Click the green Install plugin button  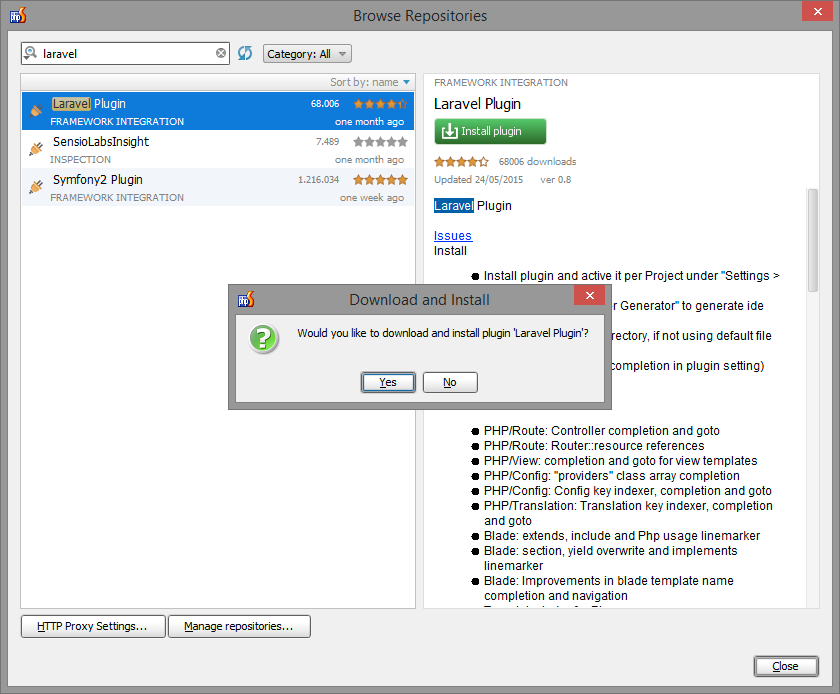click(x=490, y=131)
